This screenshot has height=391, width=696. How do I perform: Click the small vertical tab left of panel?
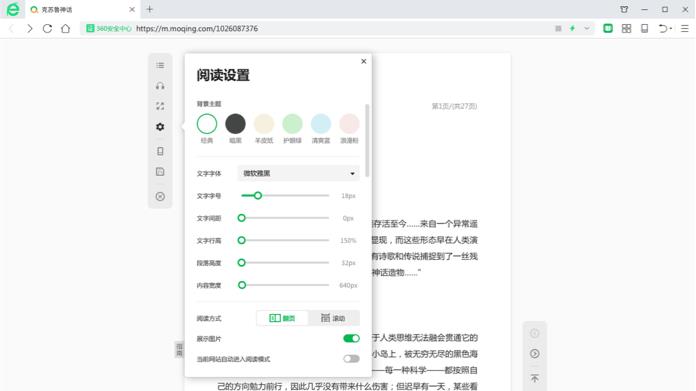(179, 349)
